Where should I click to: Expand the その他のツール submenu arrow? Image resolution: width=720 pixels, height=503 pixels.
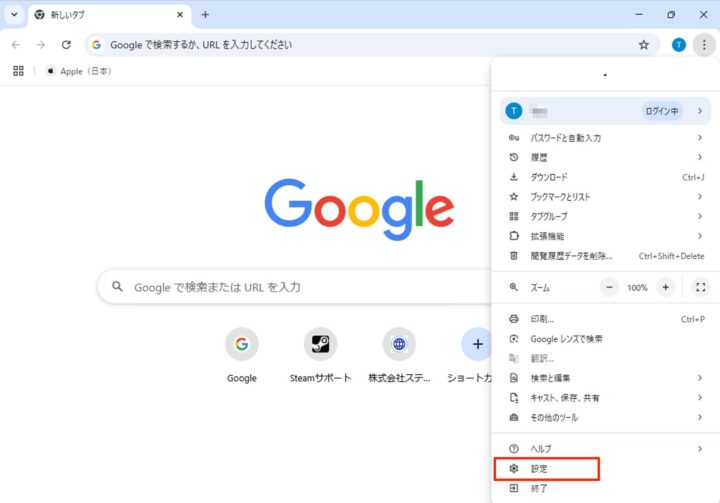tap(700, 417)
